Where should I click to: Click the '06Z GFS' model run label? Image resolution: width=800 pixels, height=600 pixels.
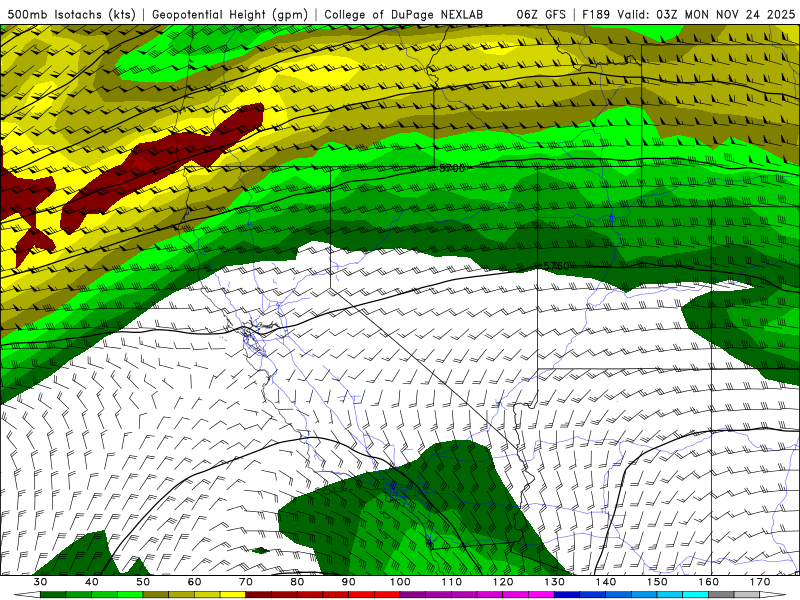(x=541, y=15)
